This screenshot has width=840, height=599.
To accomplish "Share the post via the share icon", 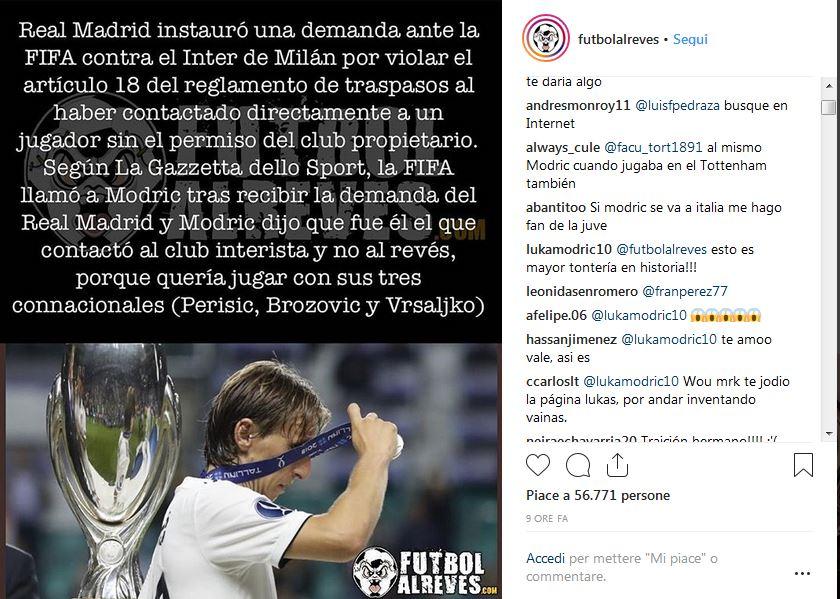I will tap(617, 465).
